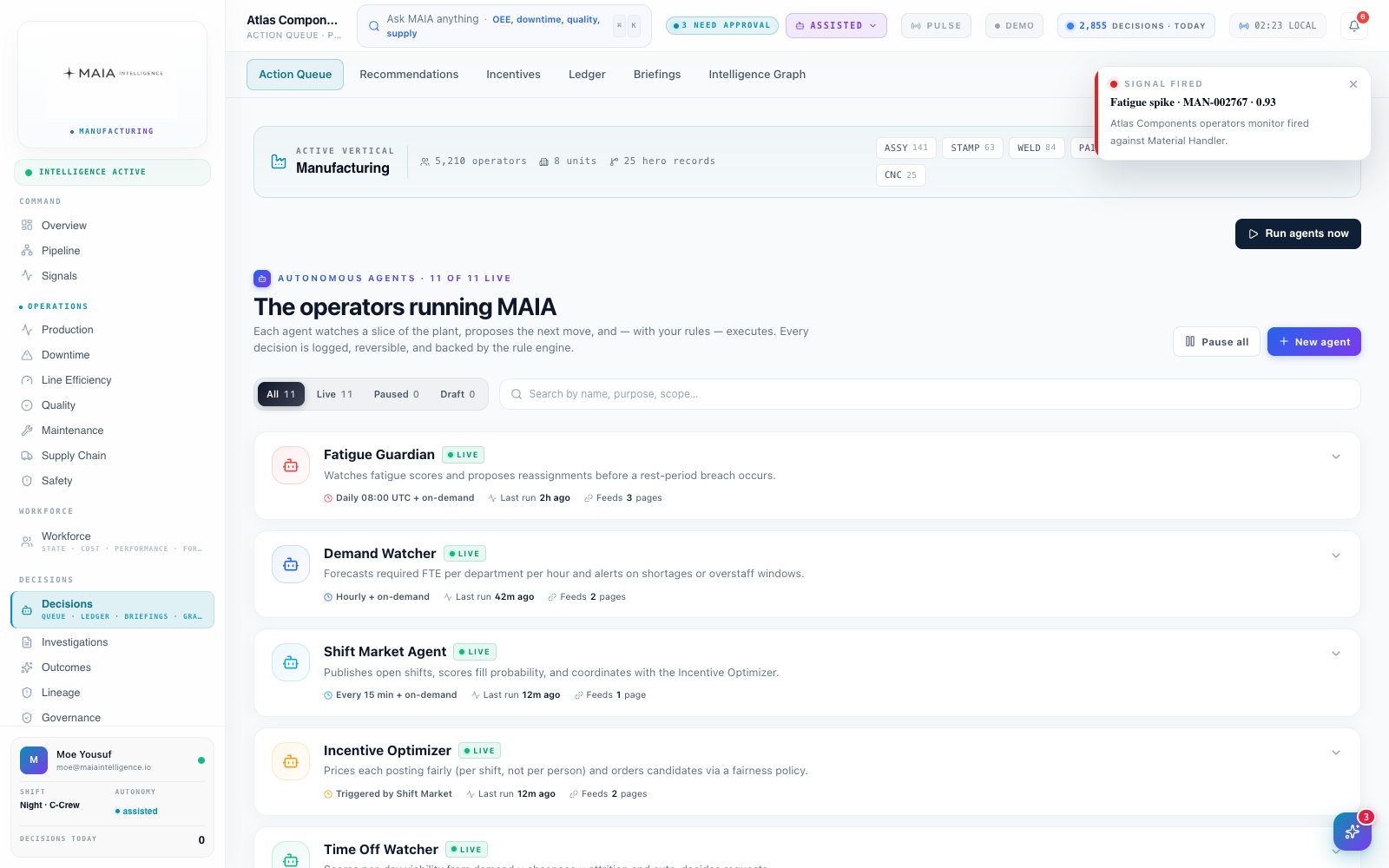
Task: Open the MAIA assistant floating chat icon
Action: (x=1352, y=832)
